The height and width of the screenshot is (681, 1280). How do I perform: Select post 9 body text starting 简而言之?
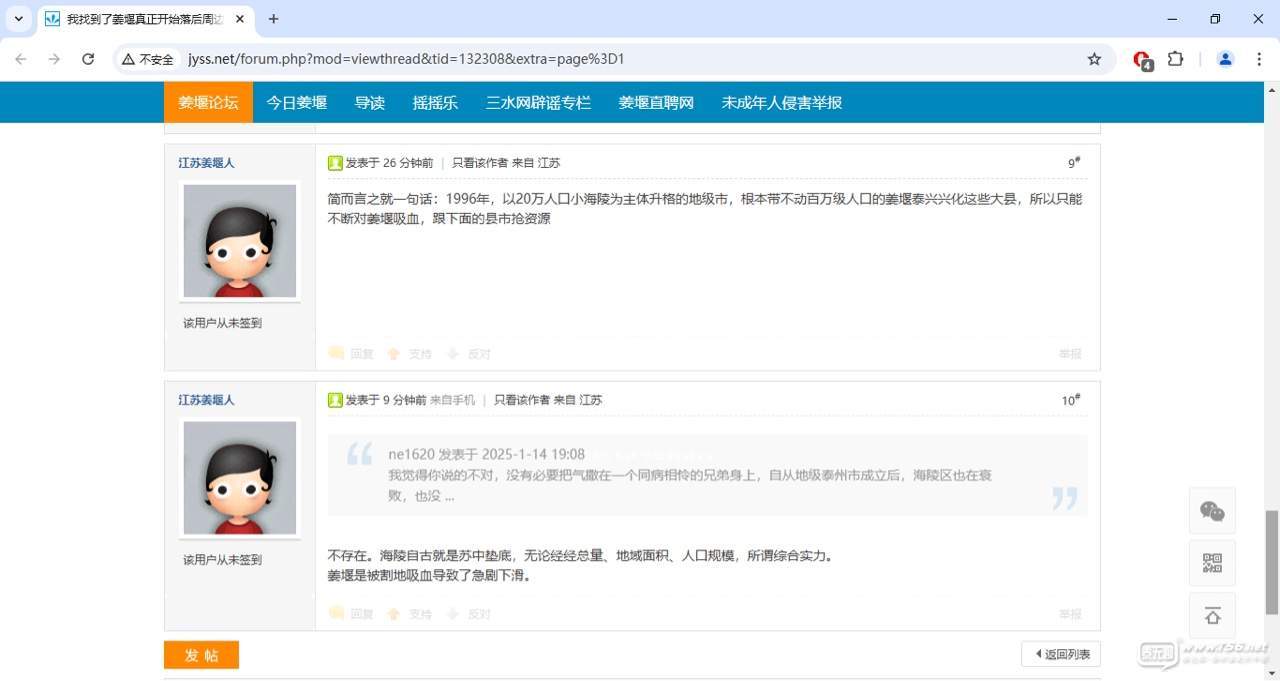(705, 208)
